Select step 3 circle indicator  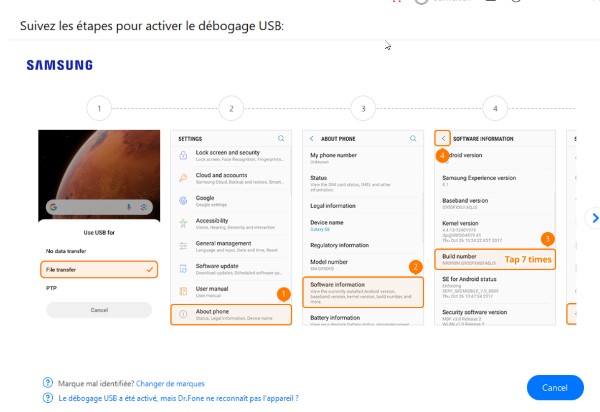click(x=363, y=109)
